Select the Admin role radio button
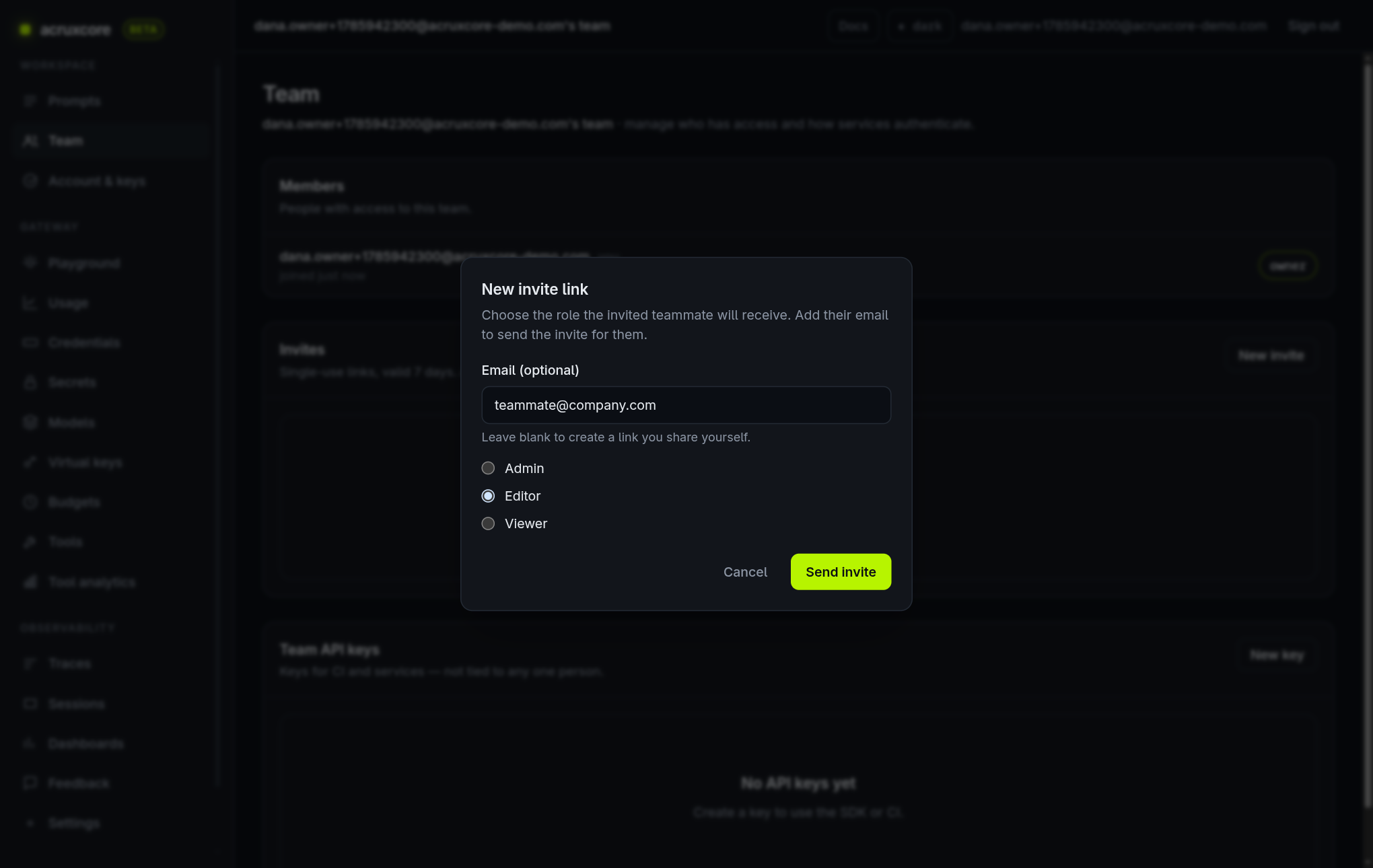 point(488,468)
